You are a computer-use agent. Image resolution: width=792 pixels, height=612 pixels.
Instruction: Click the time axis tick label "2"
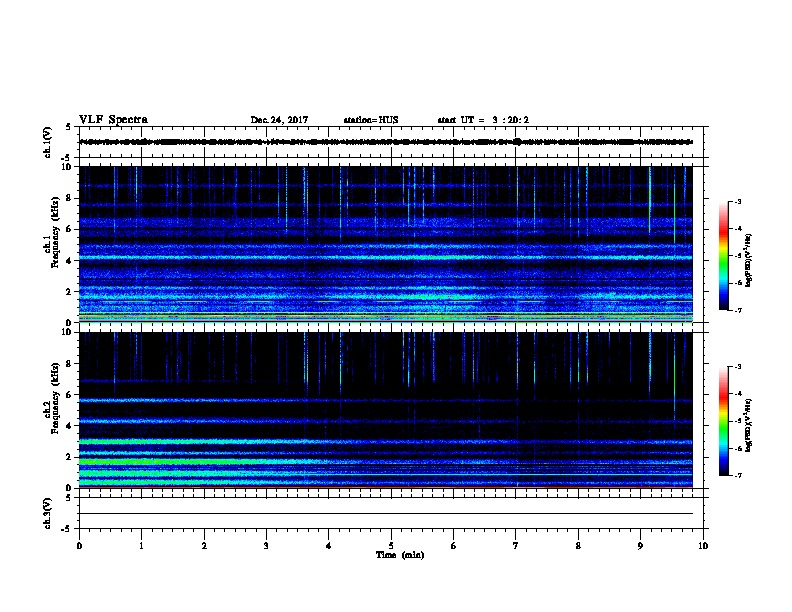tap(204, 545)
